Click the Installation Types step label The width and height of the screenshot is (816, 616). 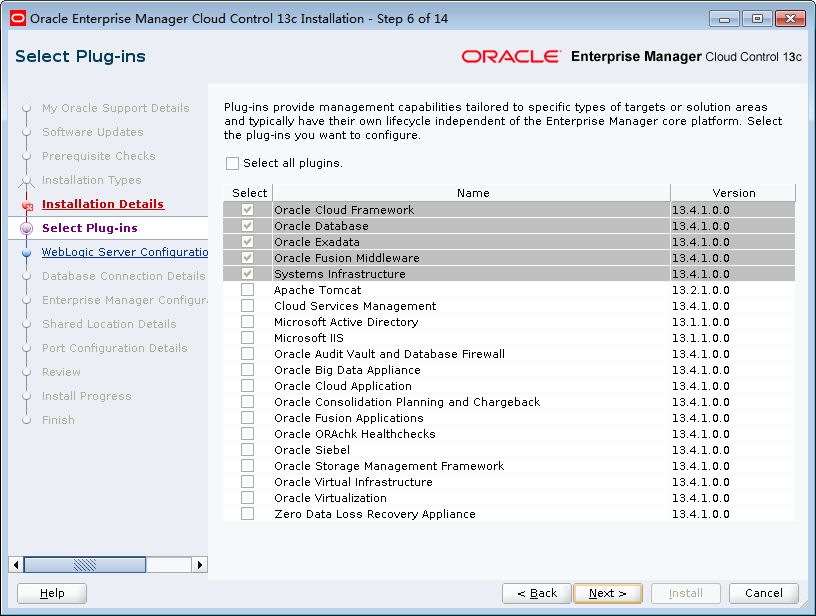click(x=92, y=180)
